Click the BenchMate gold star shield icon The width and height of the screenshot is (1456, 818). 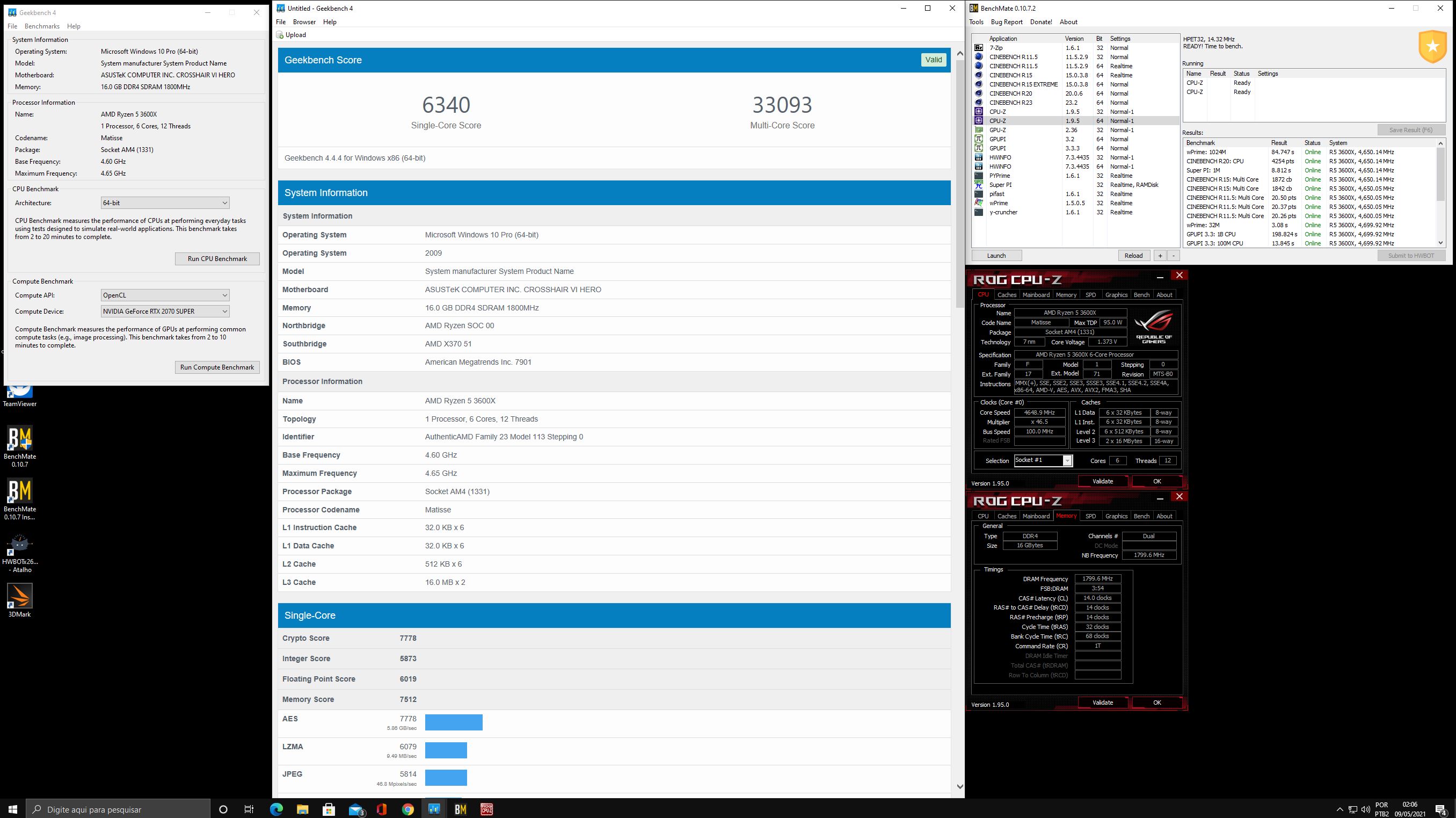pyautogui.click(x=1432, y=47)
